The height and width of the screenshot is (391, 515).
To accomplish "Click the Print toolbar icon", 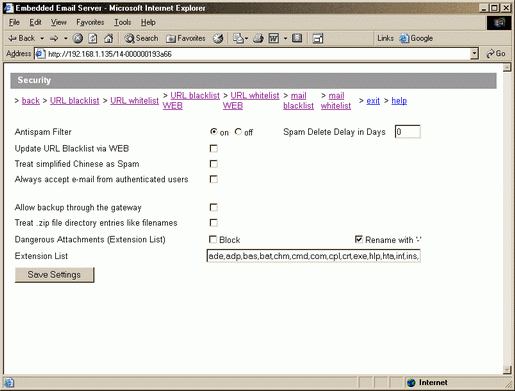I will coord(258,39).
